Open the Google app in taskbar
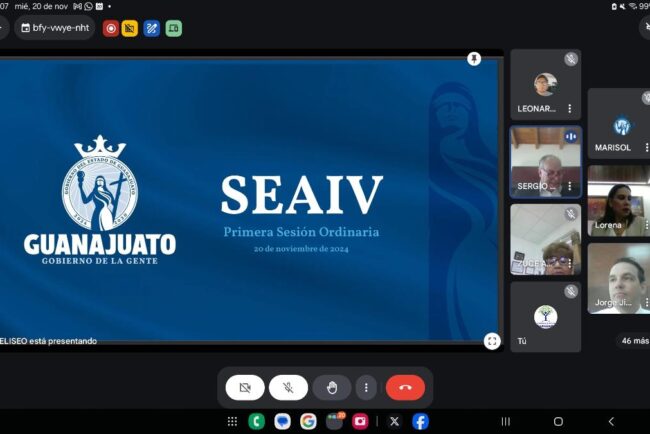The height and width of the screenshot is (434, 650). [308, 422]
